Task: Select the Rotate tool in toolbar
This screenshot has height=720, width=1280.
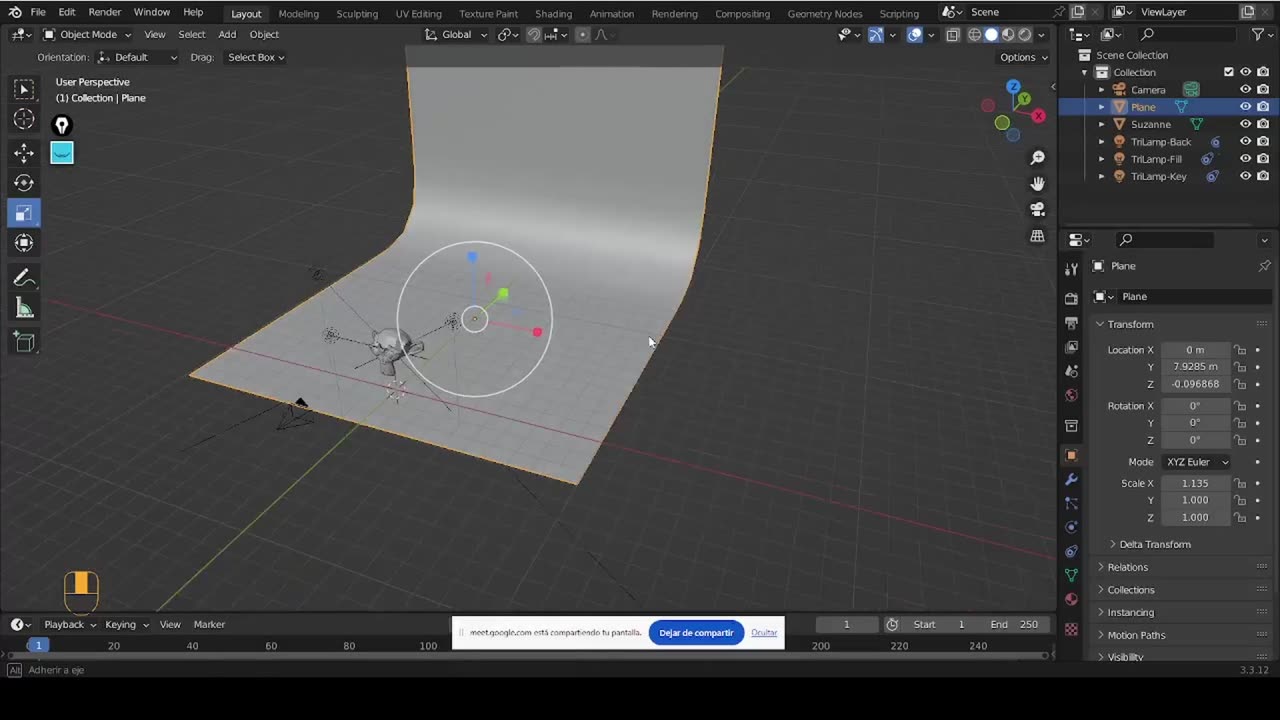Action: [24, 183]
